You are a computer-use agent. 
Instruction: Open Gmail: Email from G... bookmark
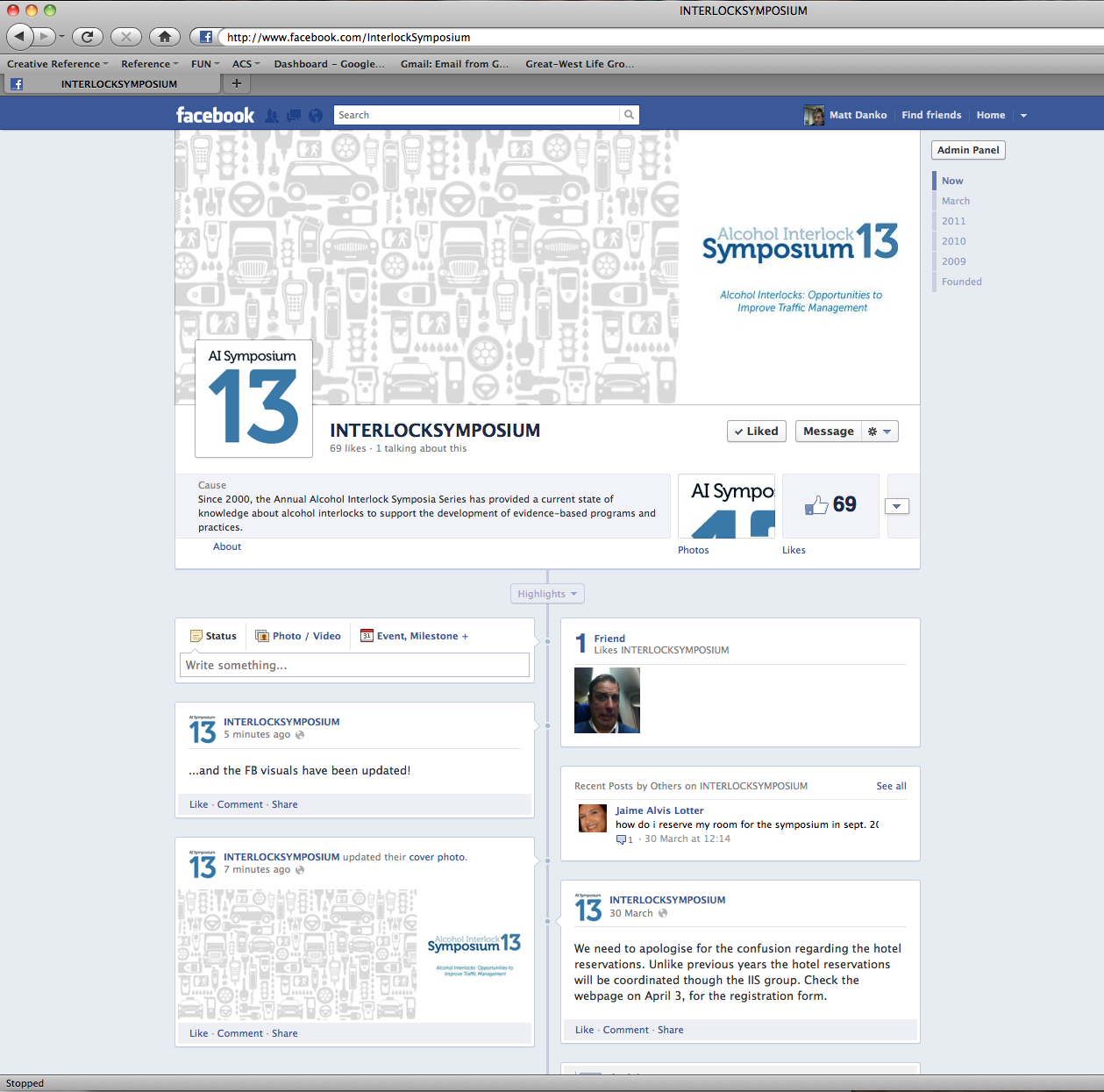click(454, 64)
